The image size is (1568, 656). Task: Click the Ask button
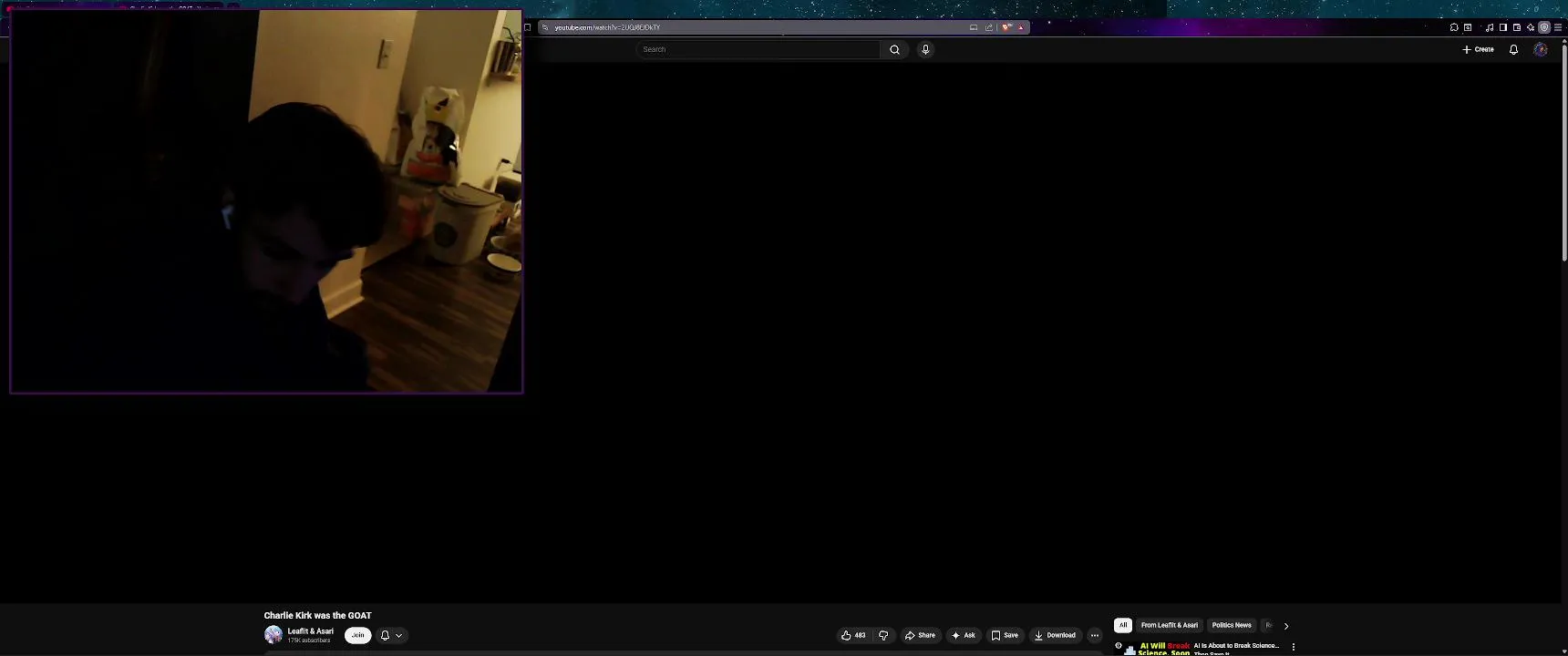(963, 635)
